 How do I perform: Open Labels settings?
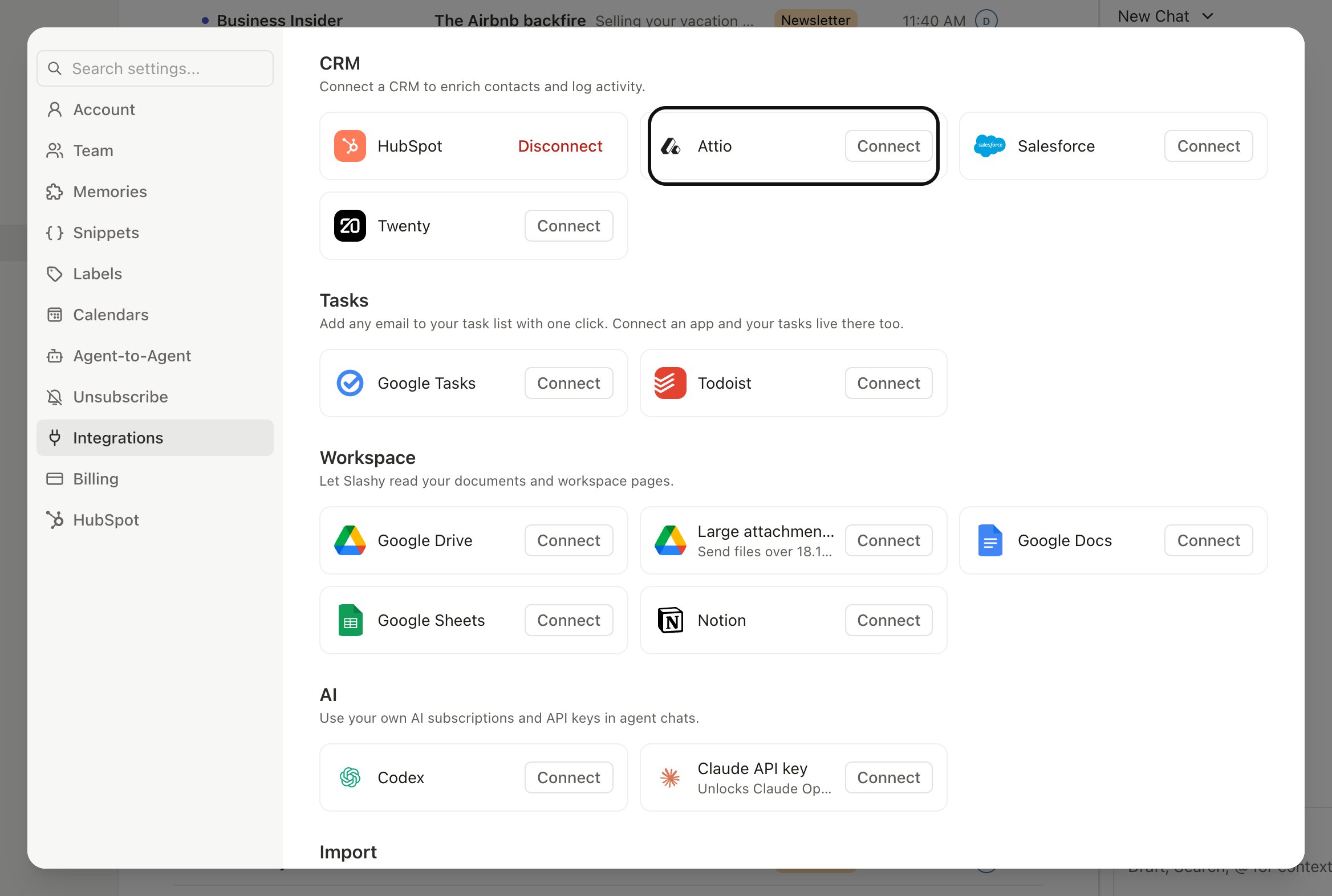point(155,274)
